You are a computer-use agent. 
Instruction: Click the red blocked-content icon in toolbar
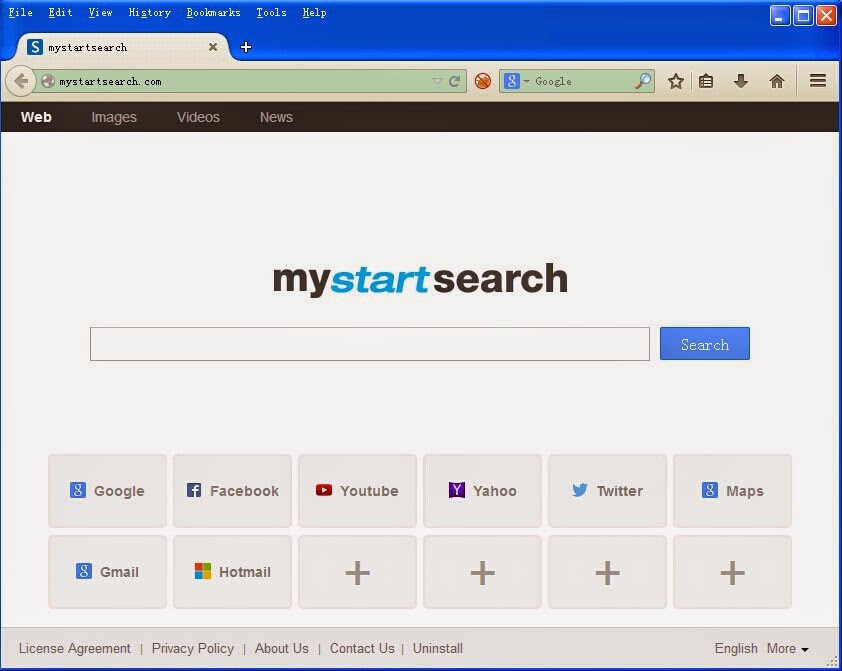click(x=483, y=81)
